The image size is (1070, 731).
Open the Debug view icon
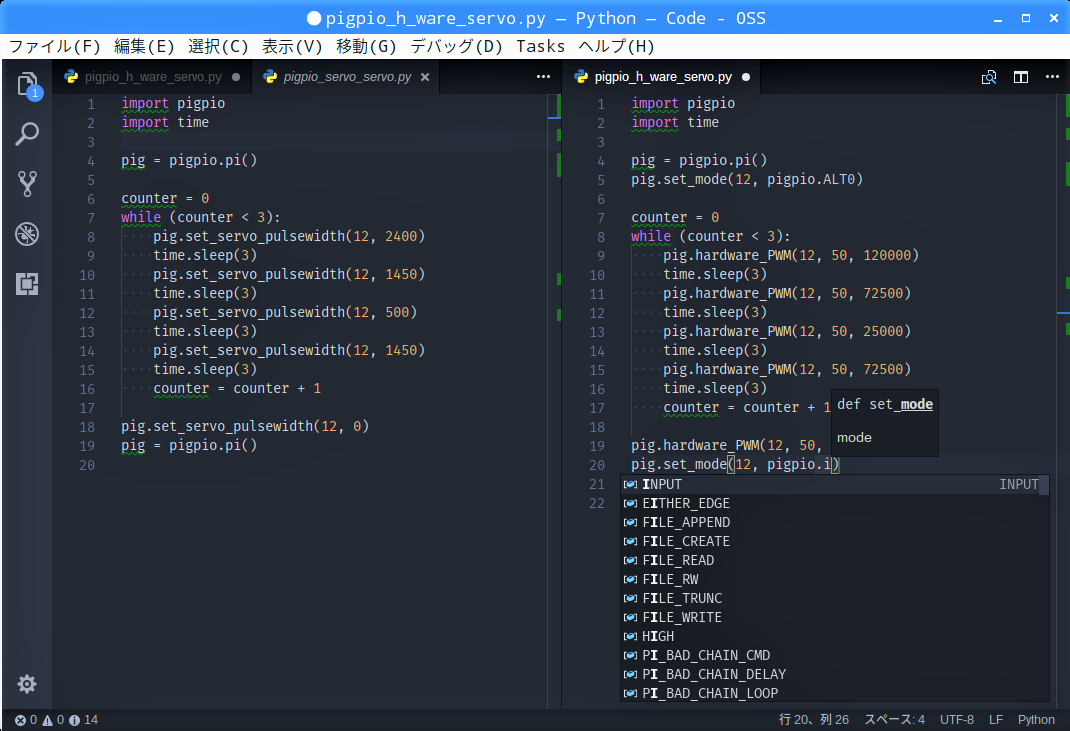tap(27, 234)
